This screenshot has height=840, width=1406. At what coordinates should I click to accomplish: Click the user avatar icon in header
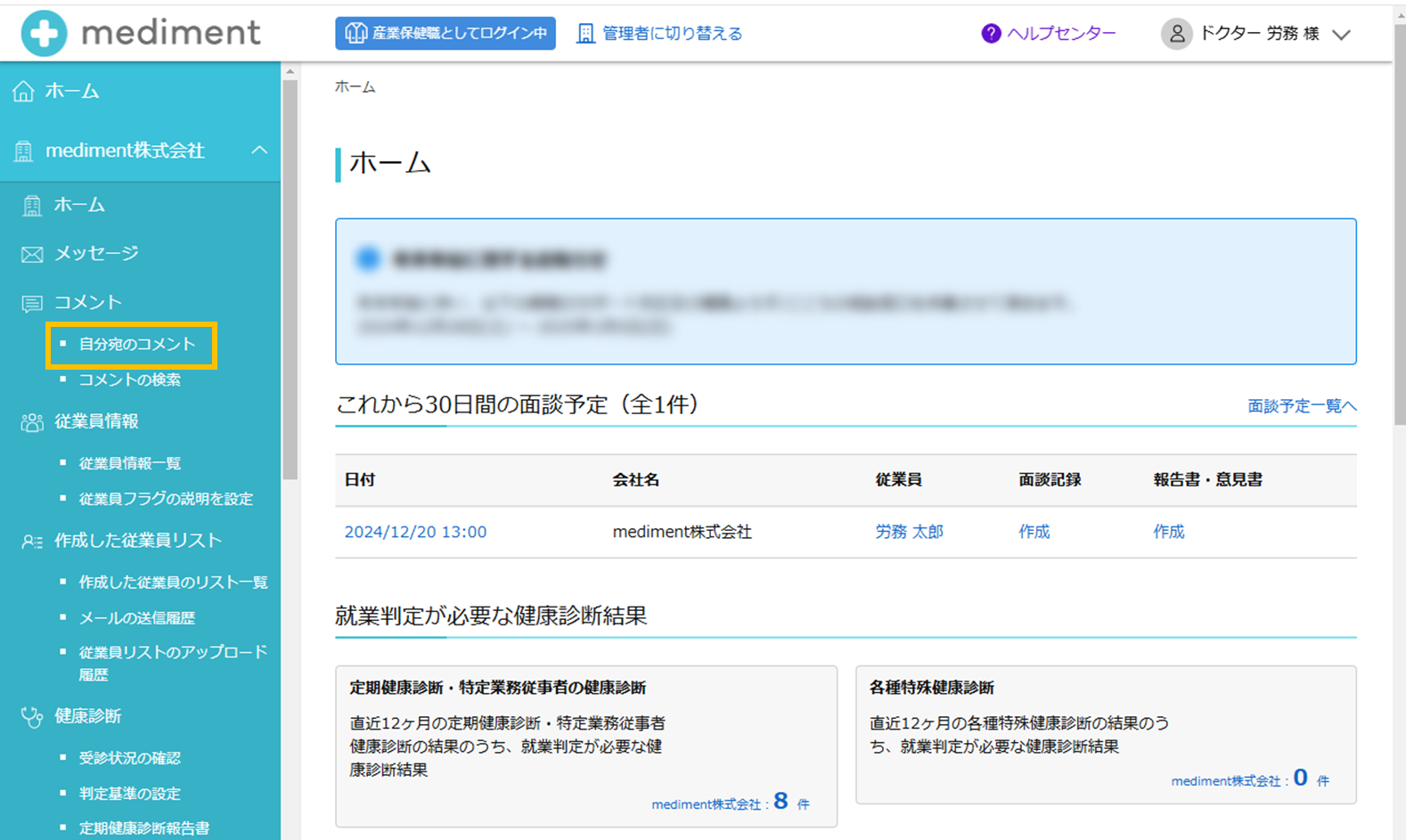pos(1176,34)
